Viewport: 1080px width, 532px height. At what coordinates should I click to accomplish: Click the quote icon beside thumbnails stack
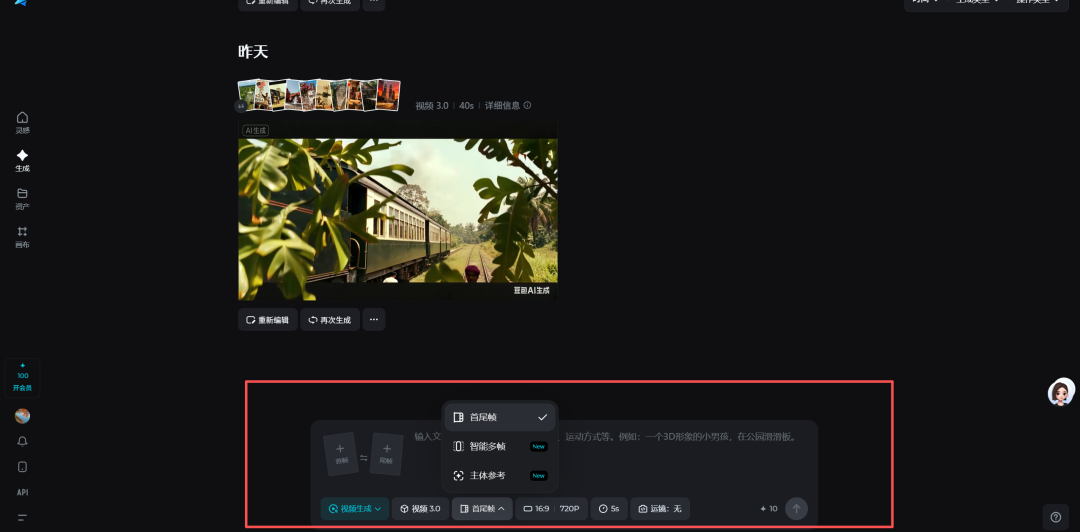point(240,107)
